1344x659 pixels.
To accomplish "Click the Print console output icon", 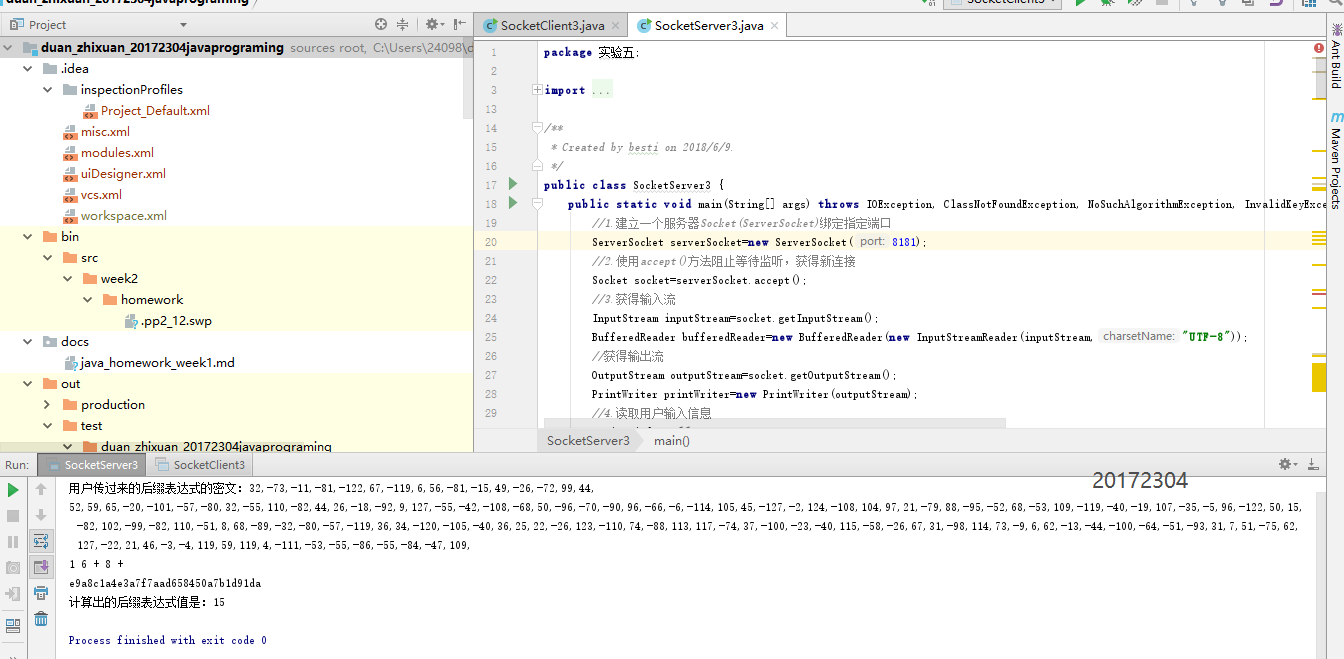I will click(41, 594).
